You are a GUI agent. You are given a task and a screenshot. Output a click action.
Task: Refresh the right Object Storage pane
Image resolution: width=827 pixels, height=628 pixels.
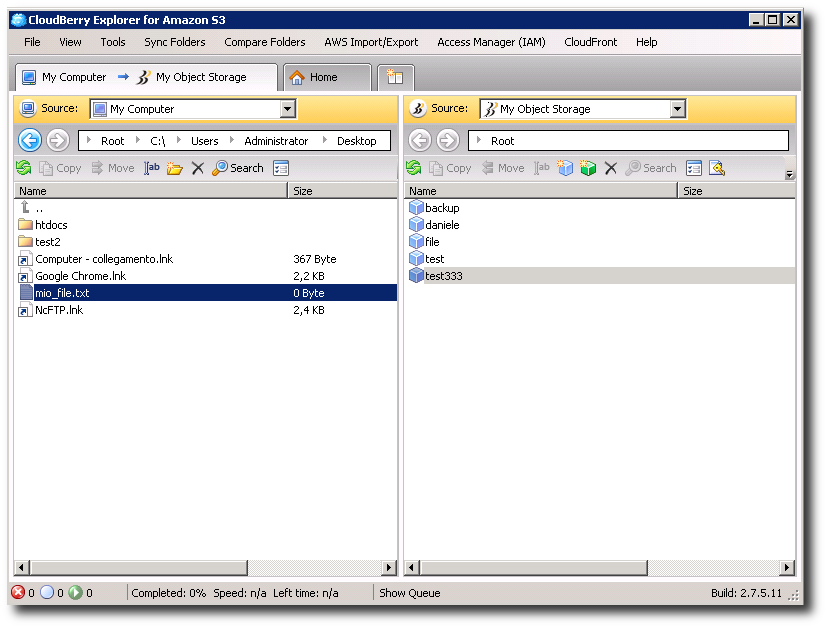pos(414,168)
